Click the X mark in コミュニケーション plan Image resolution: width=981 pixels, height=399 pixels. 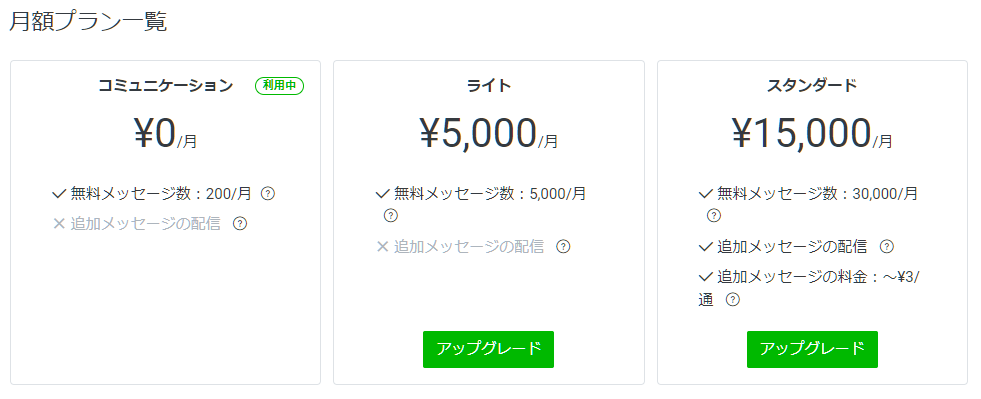59,224
